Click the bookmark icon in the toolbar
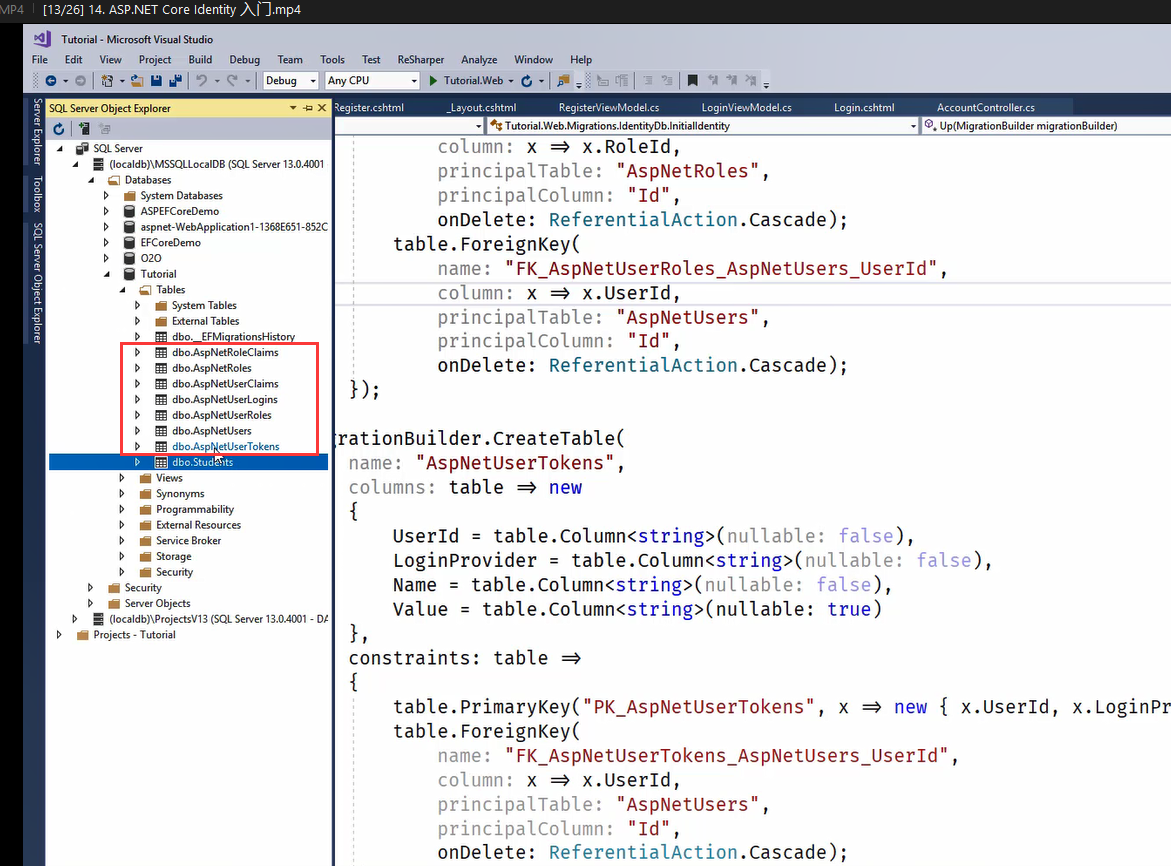The image size is (1171, 866). coord(692,81)
